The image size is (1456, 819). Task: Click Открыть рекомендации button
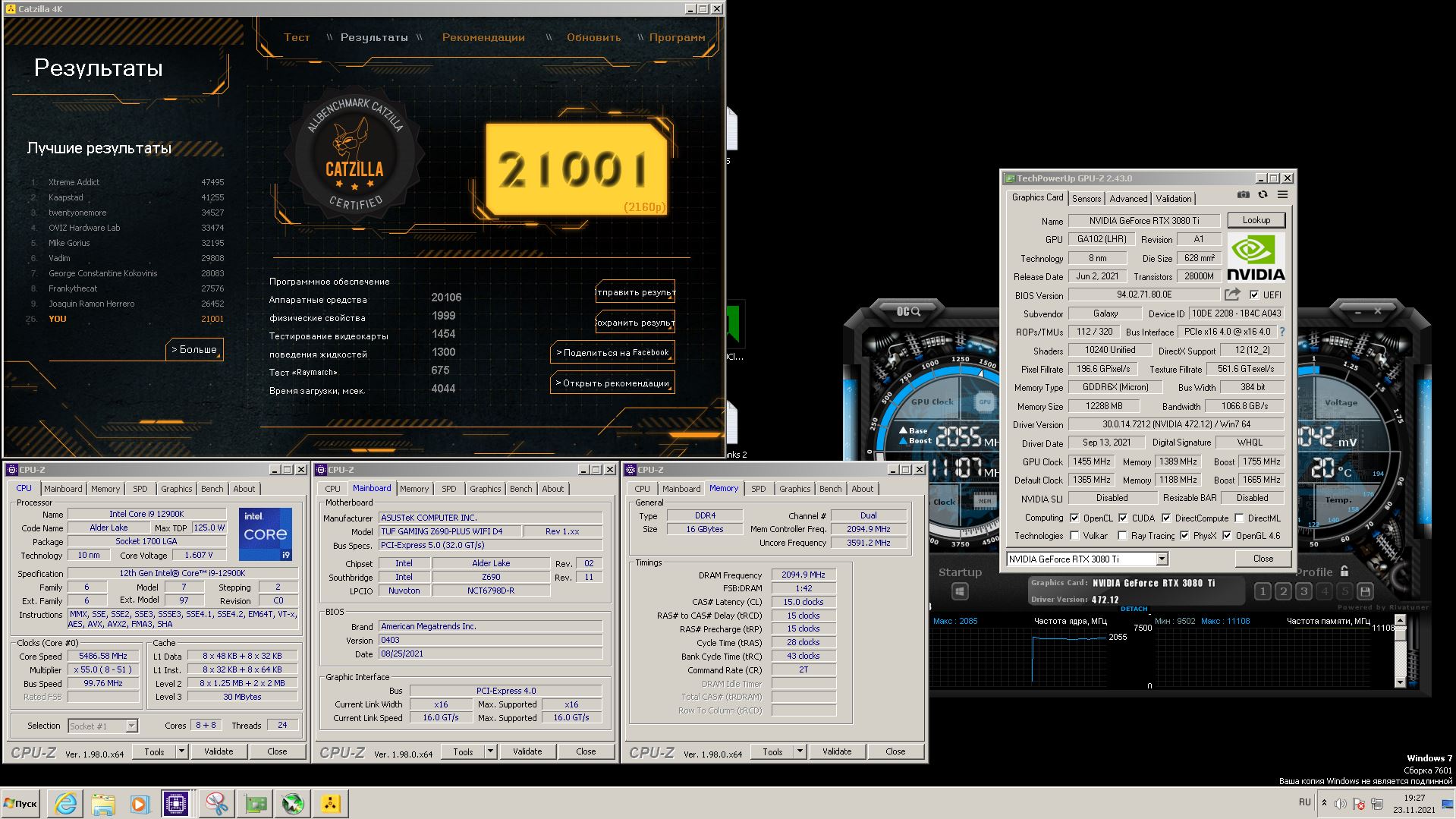pyautogui.click(x=612, y=383)
